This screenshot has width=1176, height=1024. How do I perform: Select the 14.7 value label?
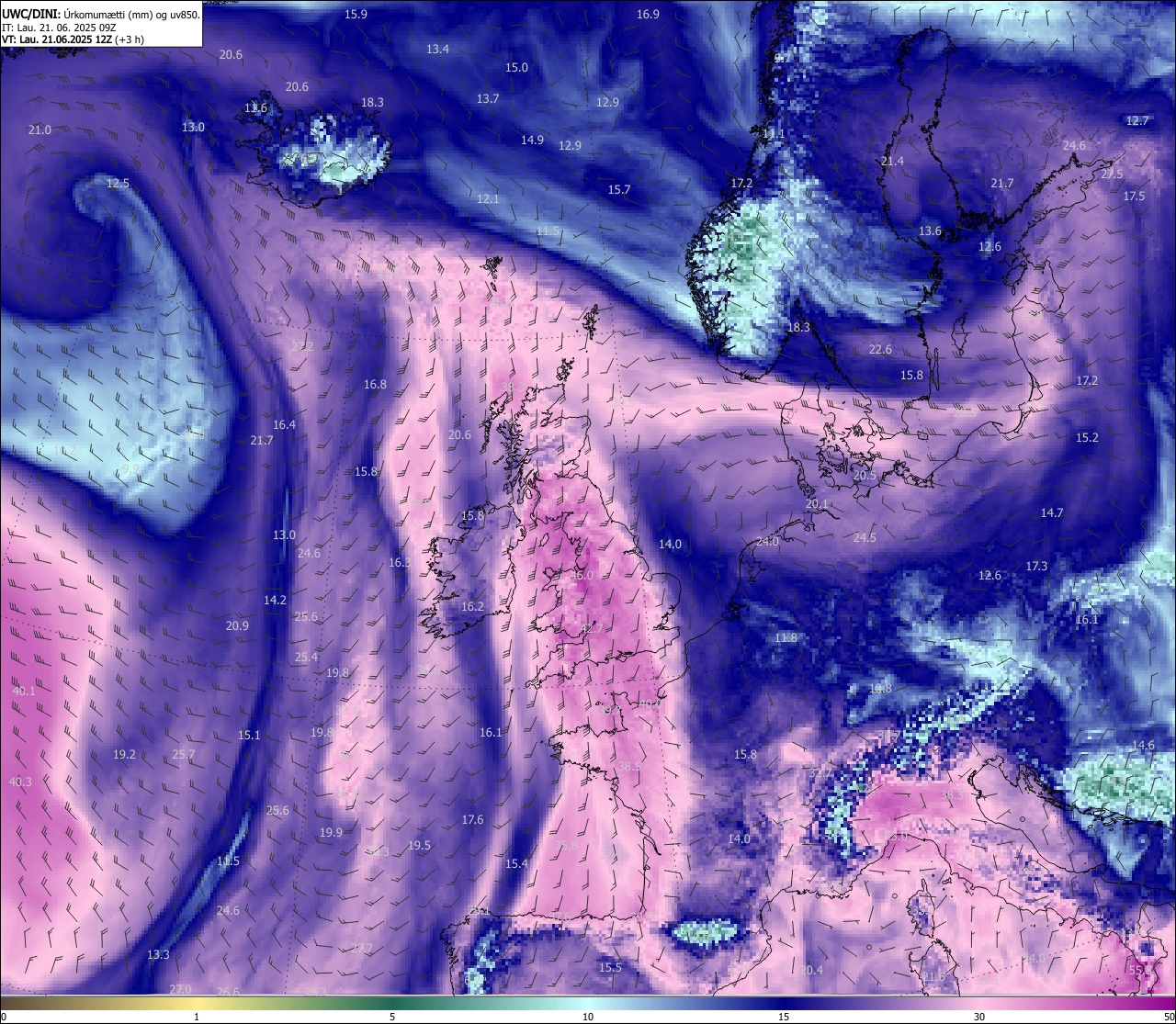coord(1051,513)
